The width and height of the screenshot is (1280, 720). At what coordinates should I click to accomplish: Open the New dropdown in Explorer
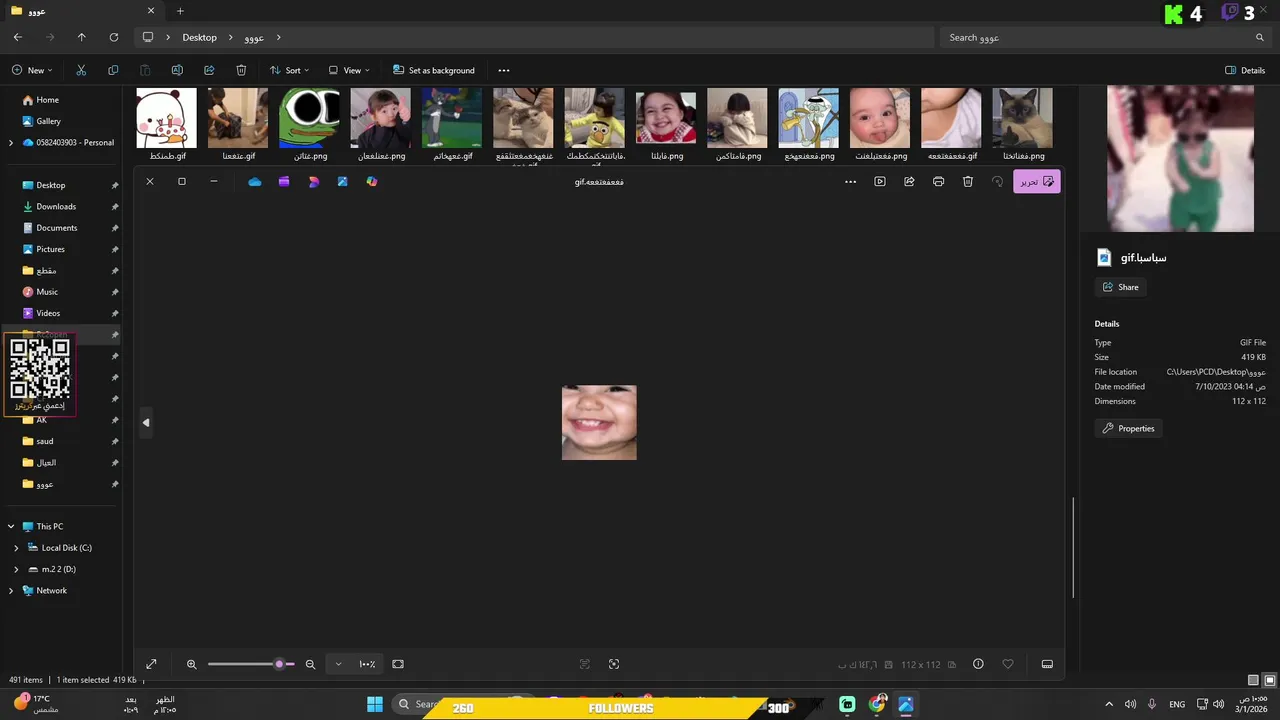(34, 70)
